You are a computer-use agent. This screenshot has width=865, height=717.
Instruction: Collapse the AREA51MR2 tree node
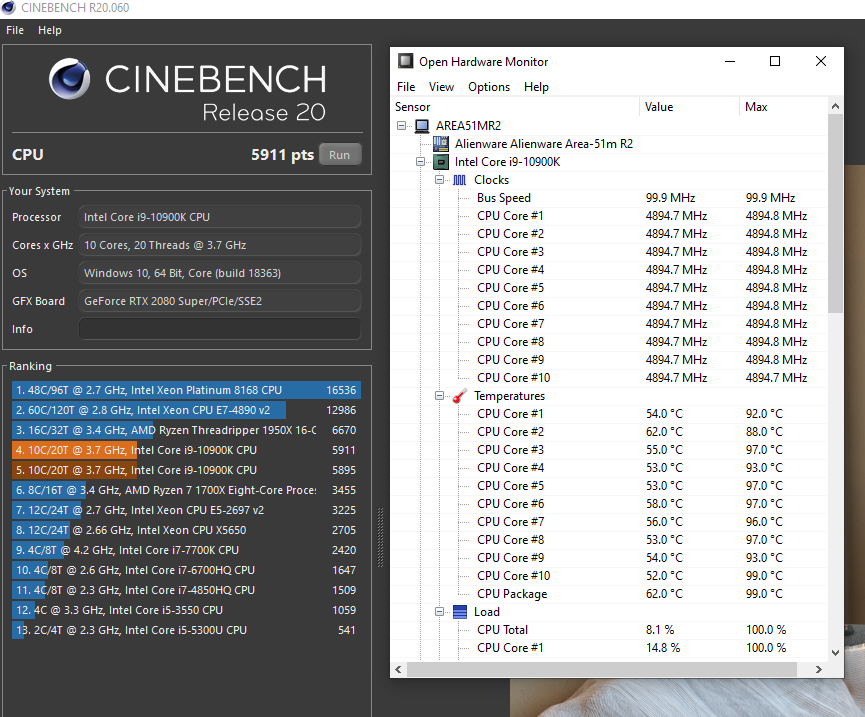tap(402, 126)
